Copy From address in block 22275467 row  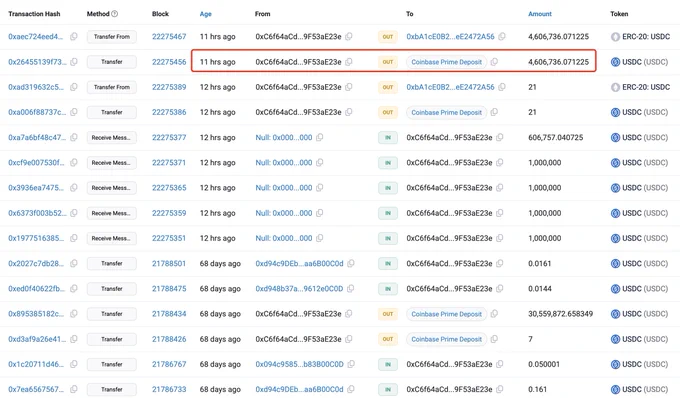click(x=349, y=36)
